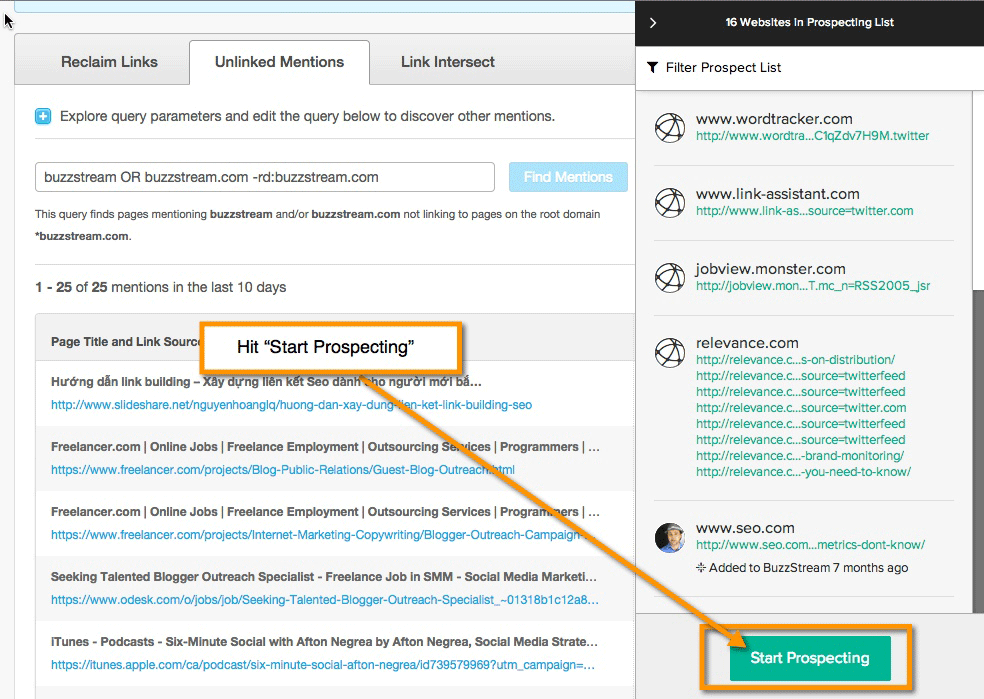Click the www.wordtracker.com site name

(x=774, y=119)
